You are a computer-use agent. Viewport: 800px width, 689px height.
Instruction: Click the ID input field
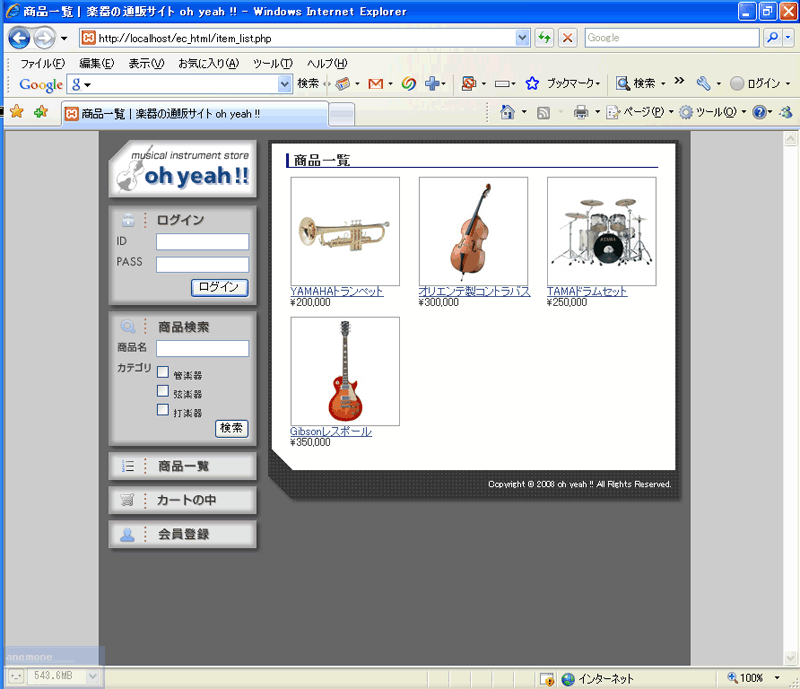coord(203,241)
